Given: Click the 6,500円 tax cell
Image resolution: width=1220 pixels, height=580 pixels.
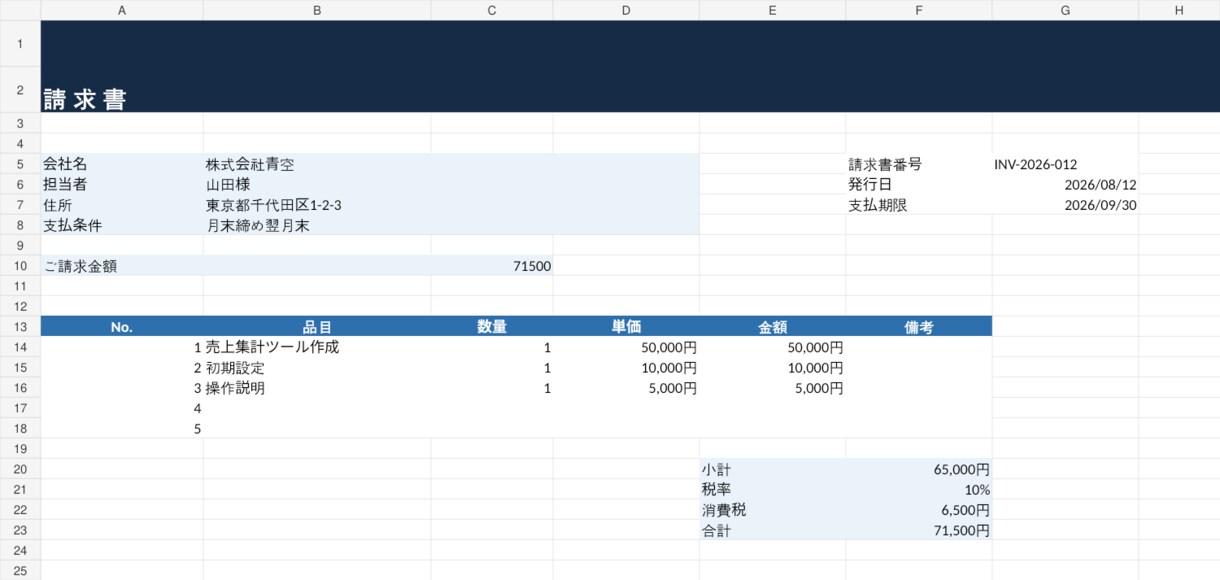Looking at the screenshot, I should (919, 510).
